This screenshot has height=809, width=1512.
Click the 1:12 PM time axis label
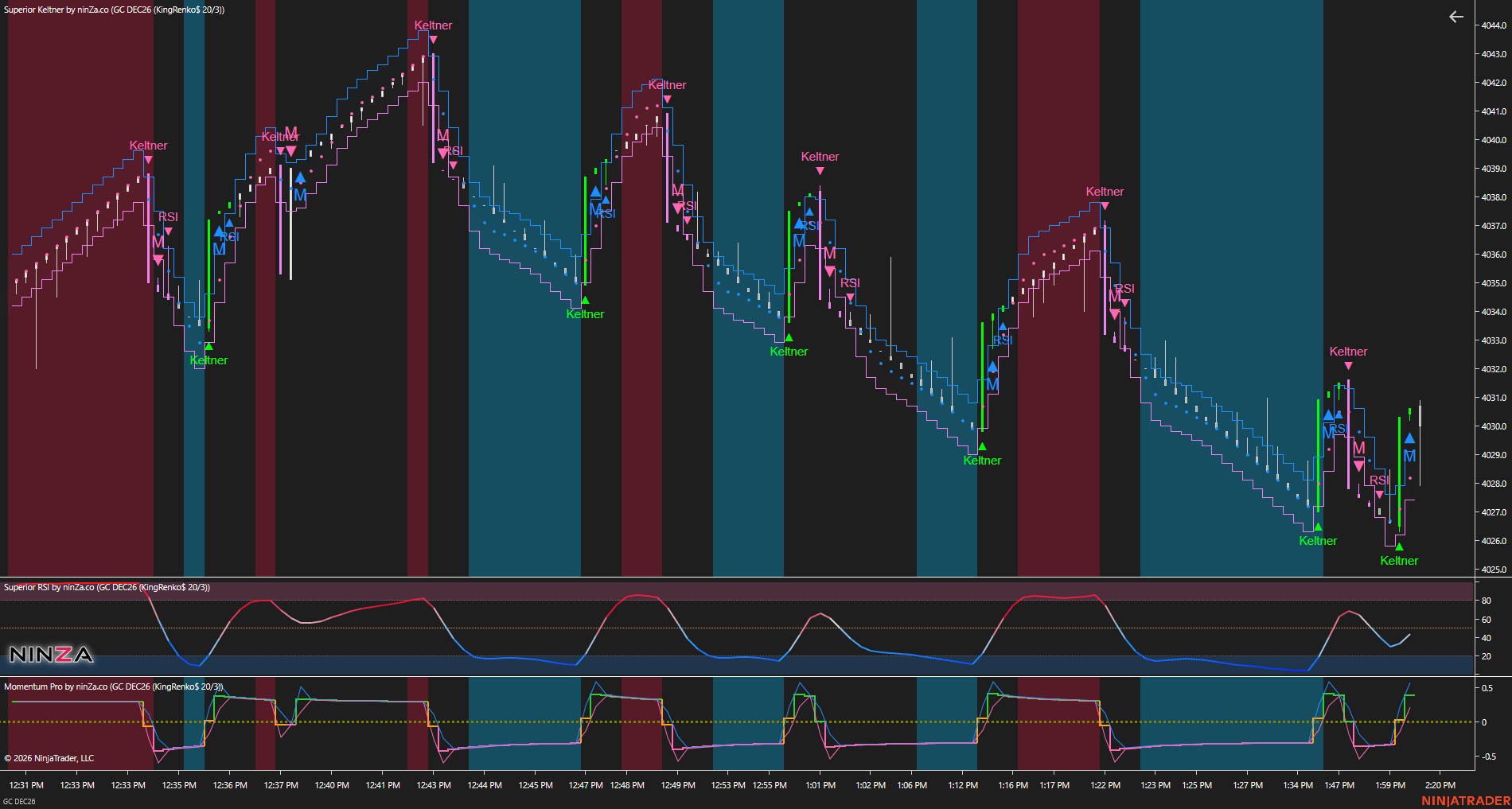pyautogui.click(x=963, y=785)
